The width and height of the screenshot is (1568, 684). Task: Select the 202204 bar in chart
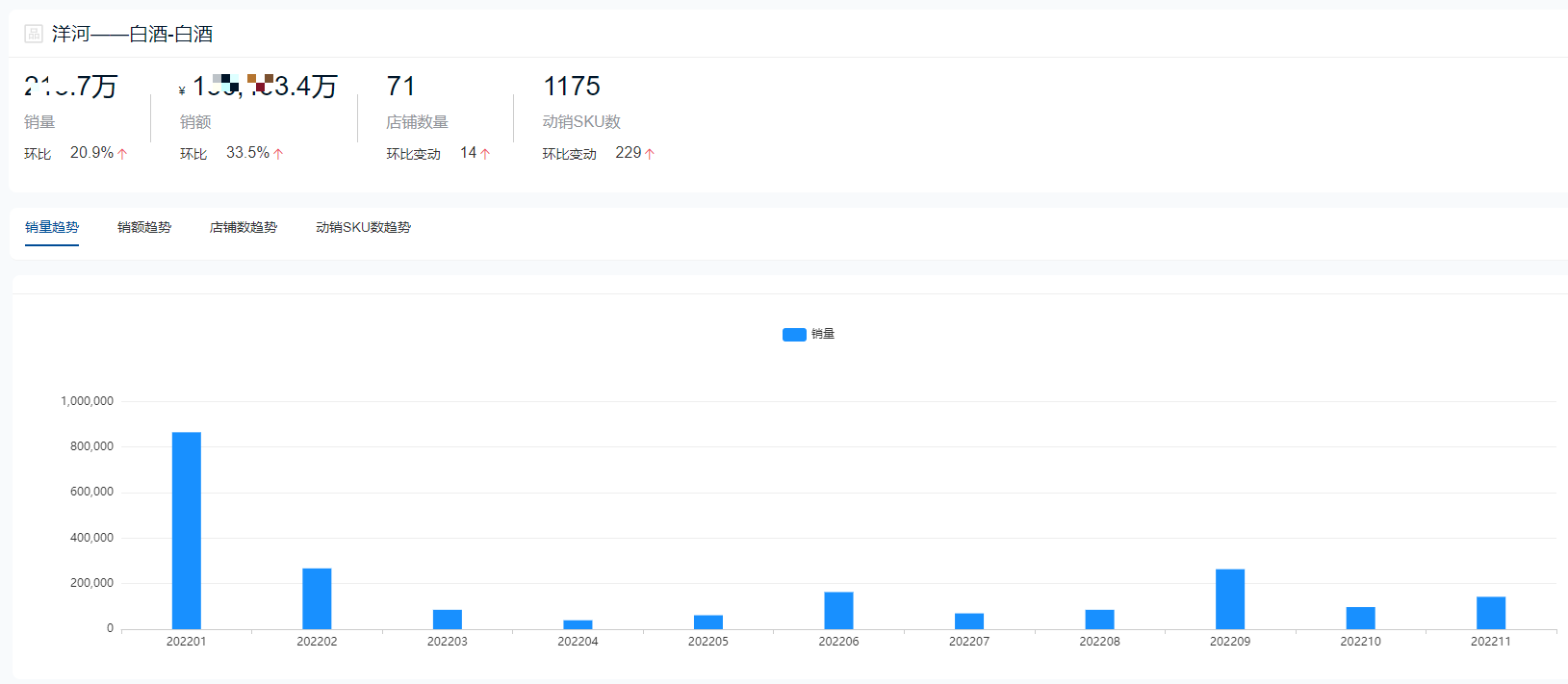pos(578,624)
